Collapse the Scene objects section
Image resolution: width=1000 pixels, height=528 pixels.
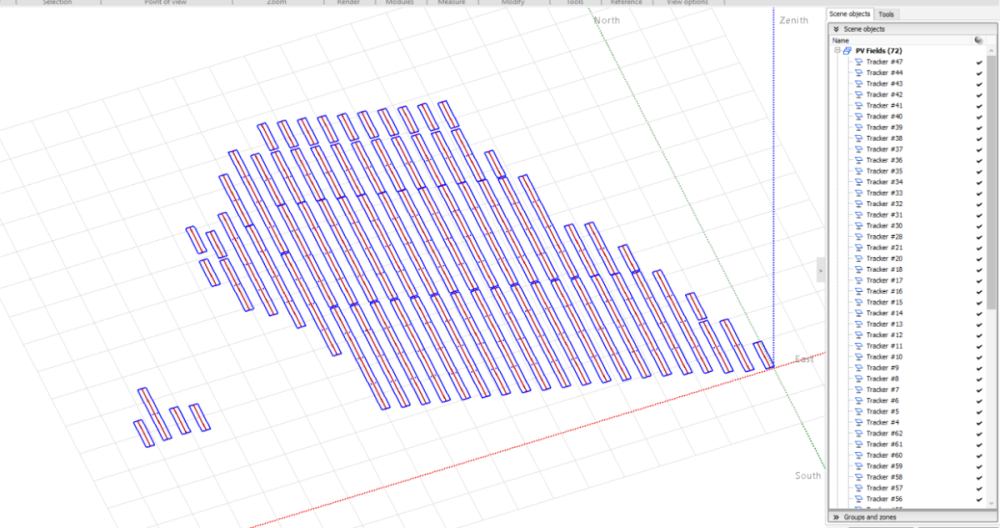[x=836, y=29]
